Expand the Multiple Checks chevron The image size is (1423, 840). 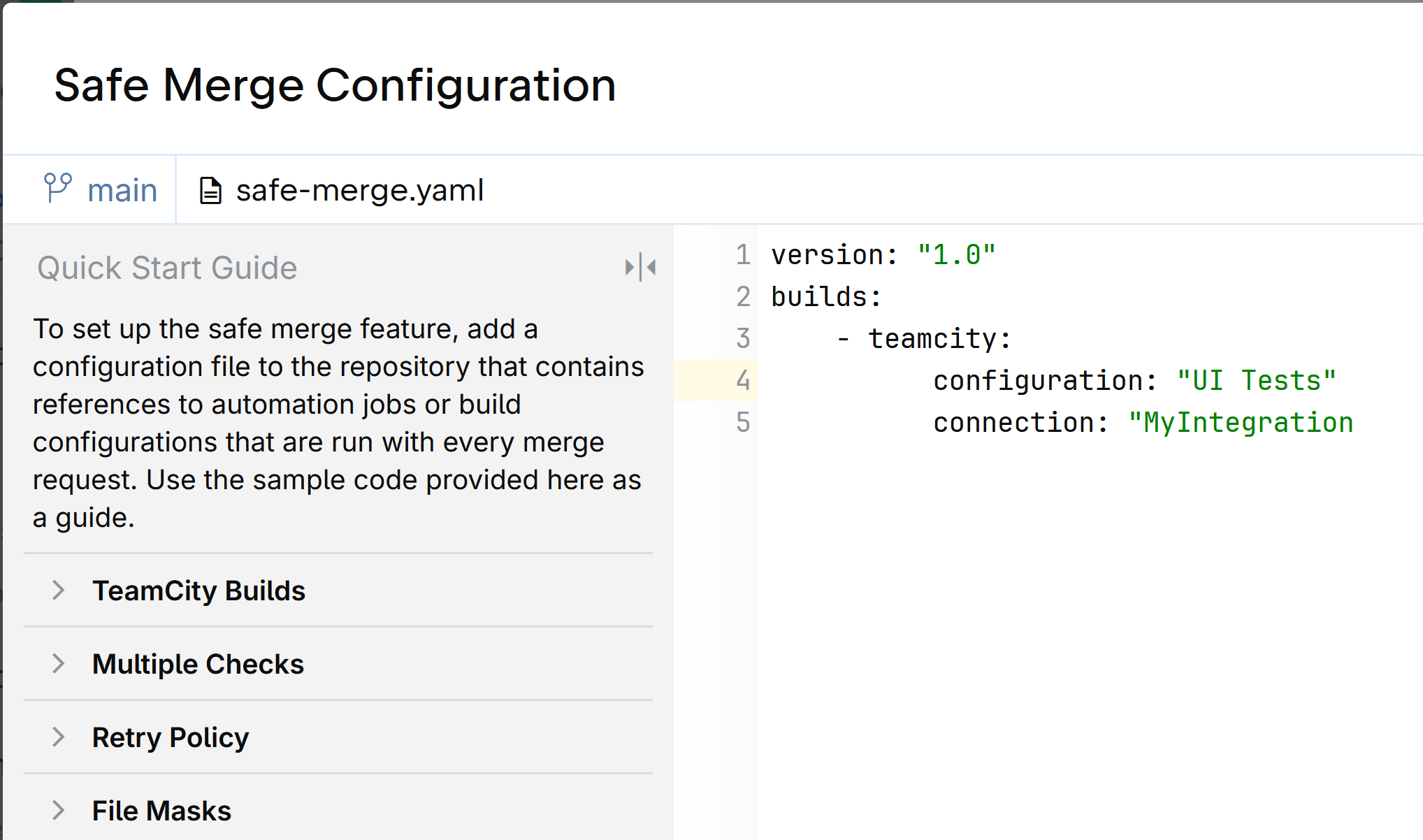(x=59, y=664)
